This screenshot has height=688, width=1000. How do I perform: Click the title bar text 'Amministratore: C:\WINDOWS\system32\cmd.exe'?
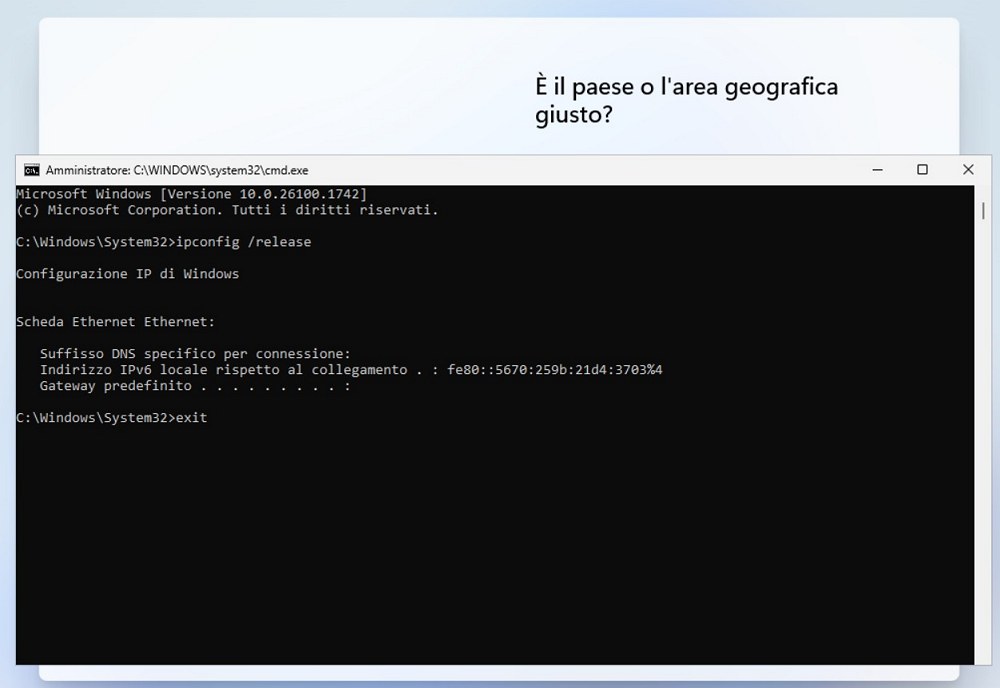(x=177, y=170)
